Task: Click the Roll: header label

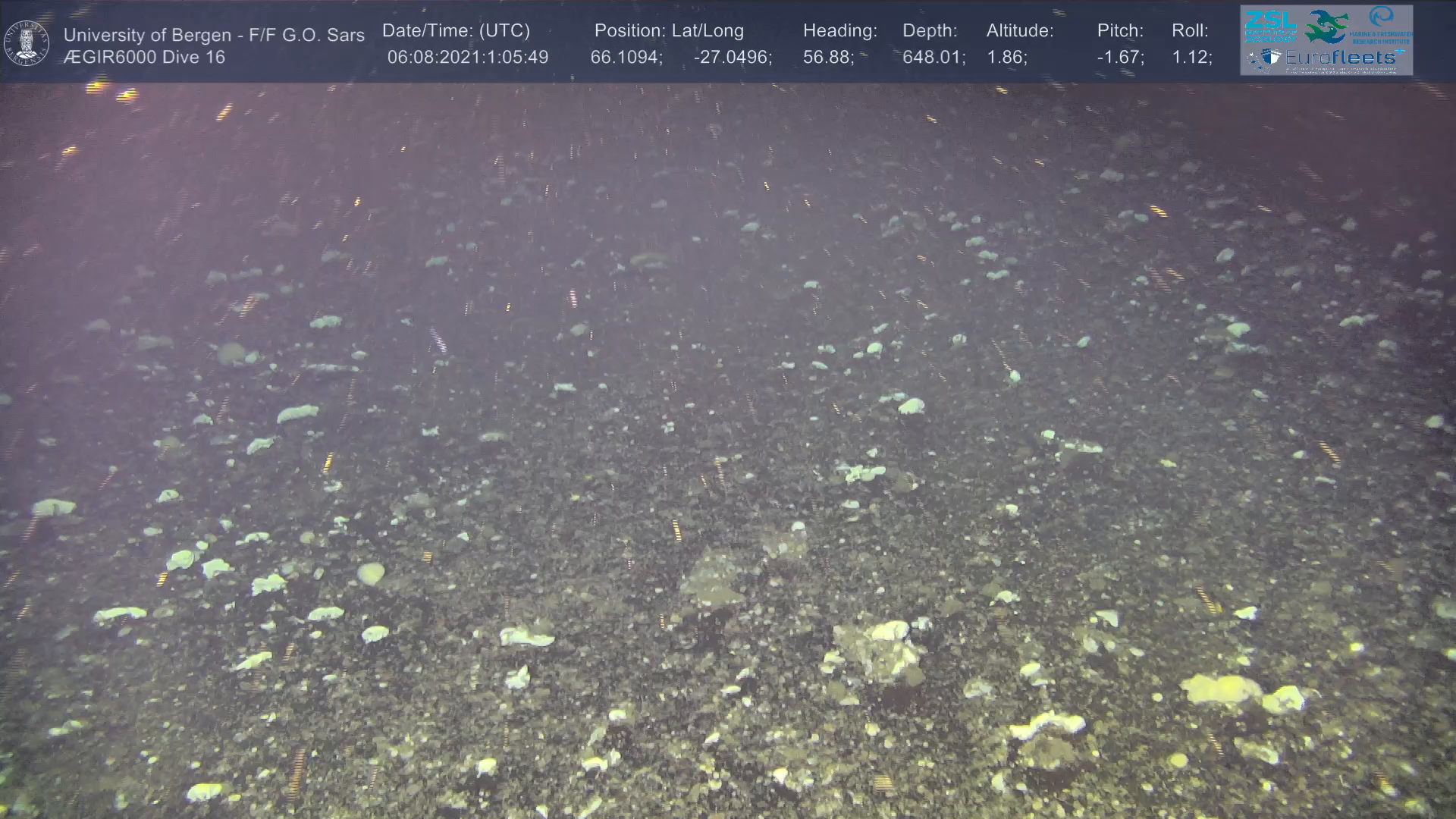Action: [x=1190, y=30]
